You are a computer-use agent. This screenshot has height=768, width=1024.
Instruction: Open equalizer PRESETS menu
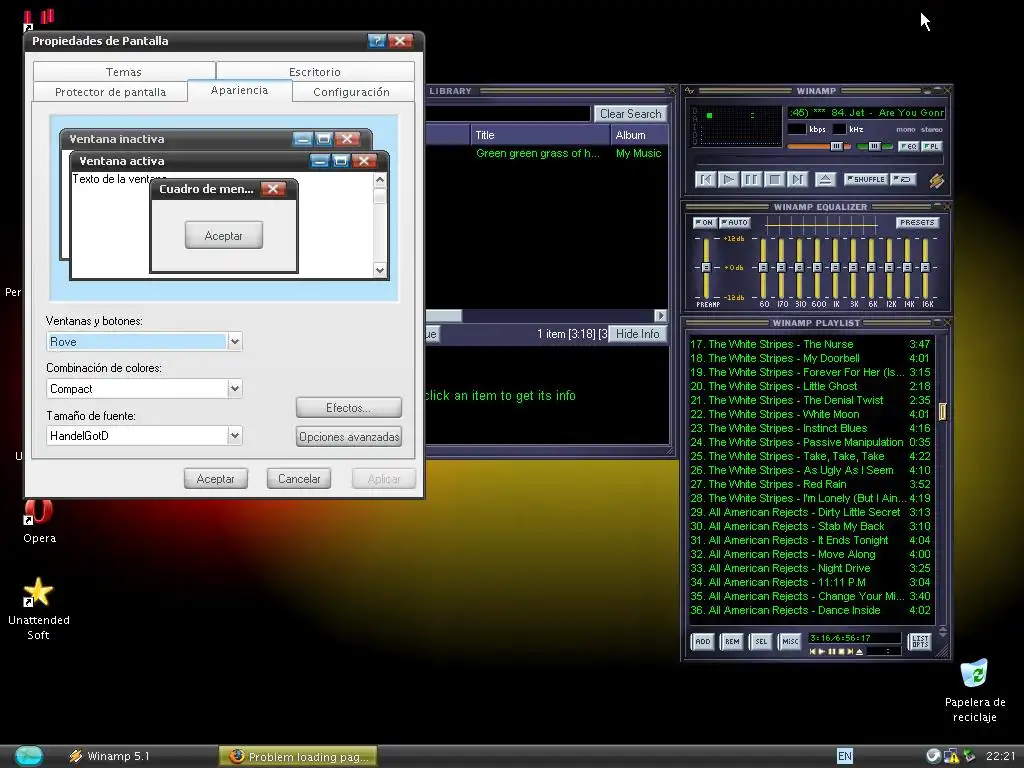917,223
